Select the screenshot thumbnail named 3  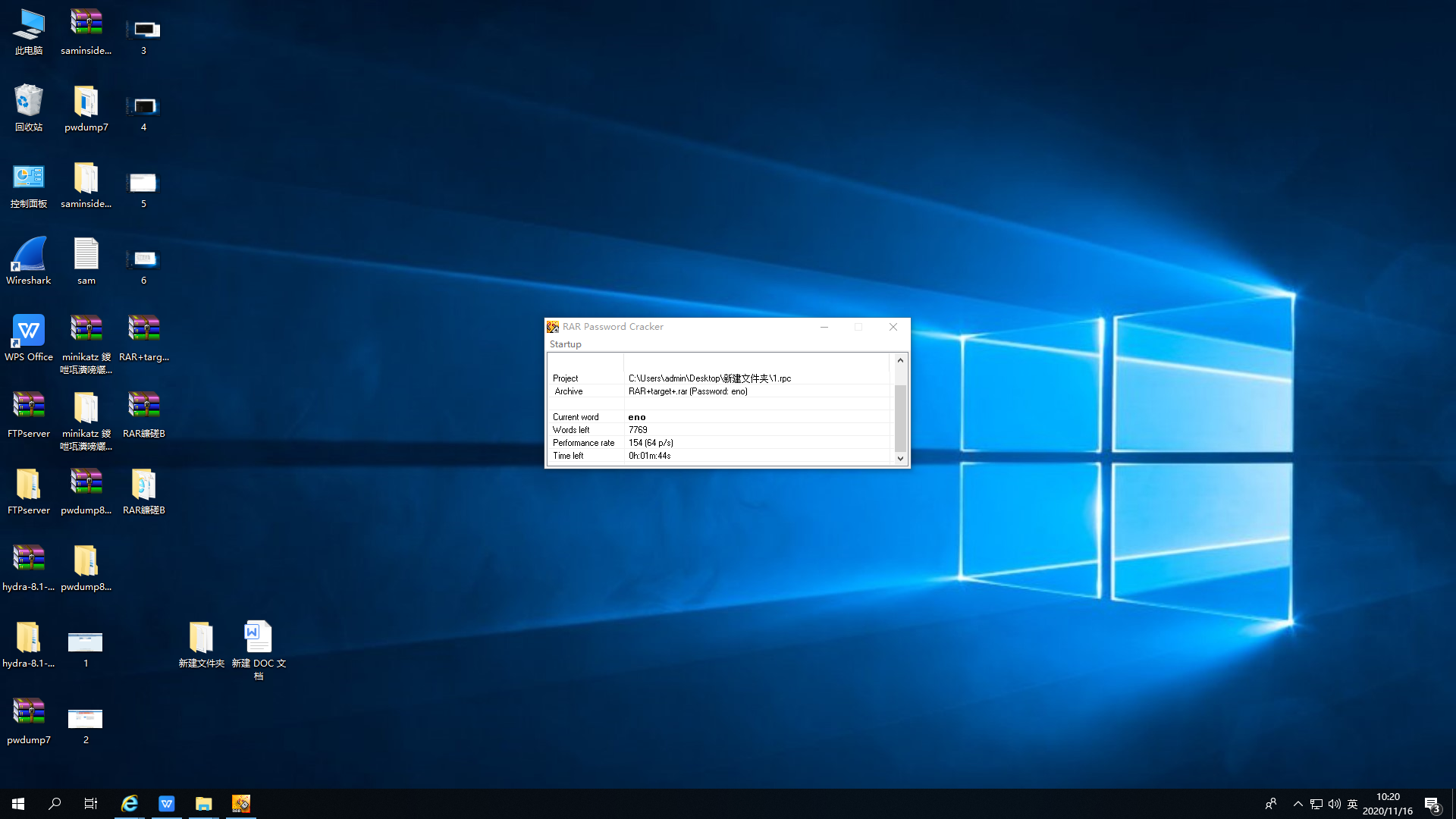click(143, 30)
